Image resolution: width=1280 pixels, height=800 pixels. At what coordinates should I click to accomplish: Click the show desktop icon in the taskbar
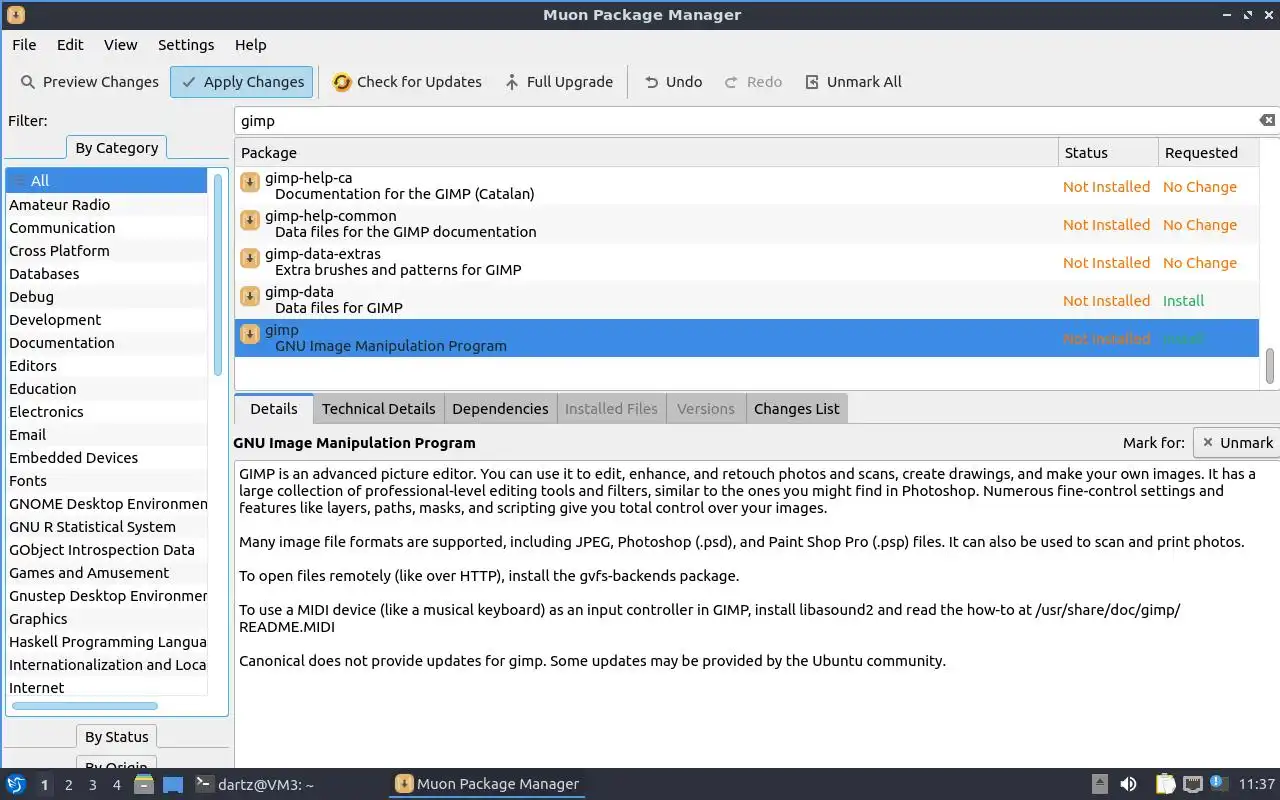pos(173,784)
